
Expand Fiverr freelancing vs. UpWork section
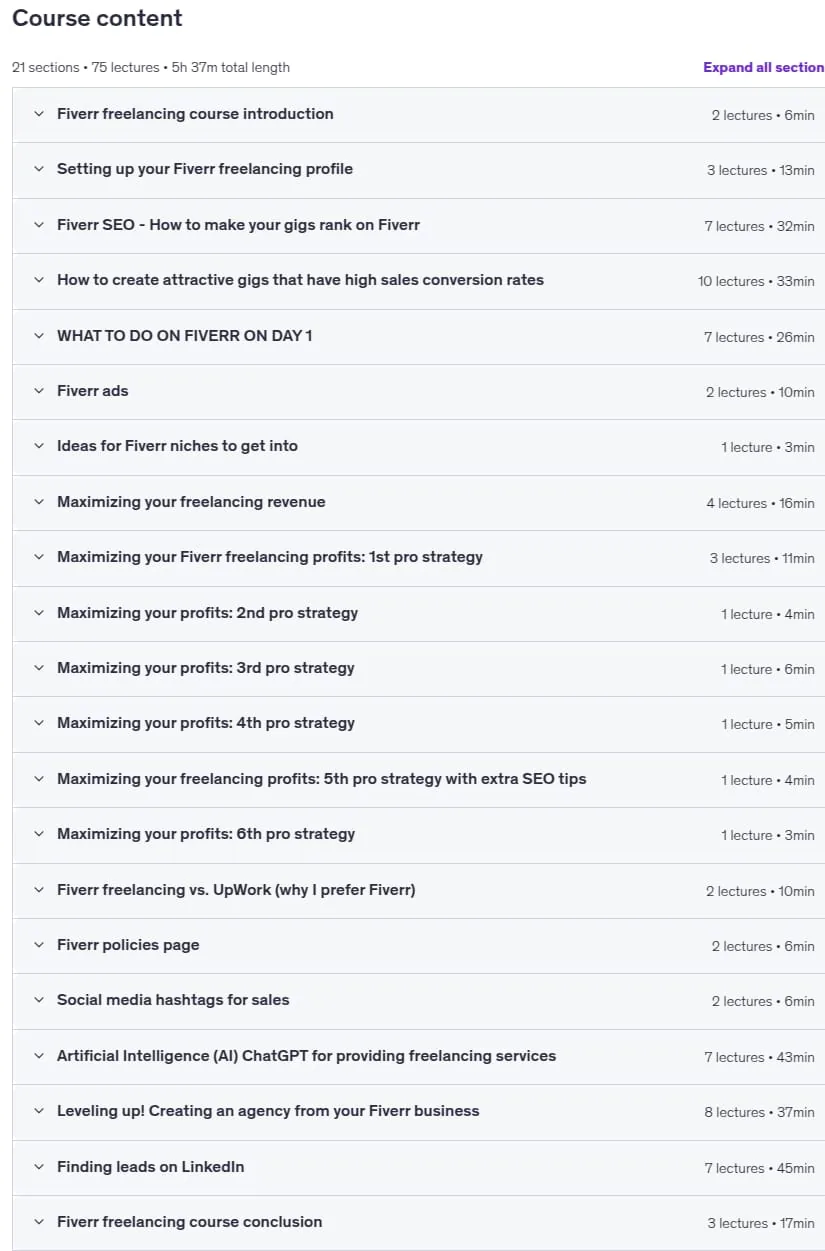click(x=419, y=891)
